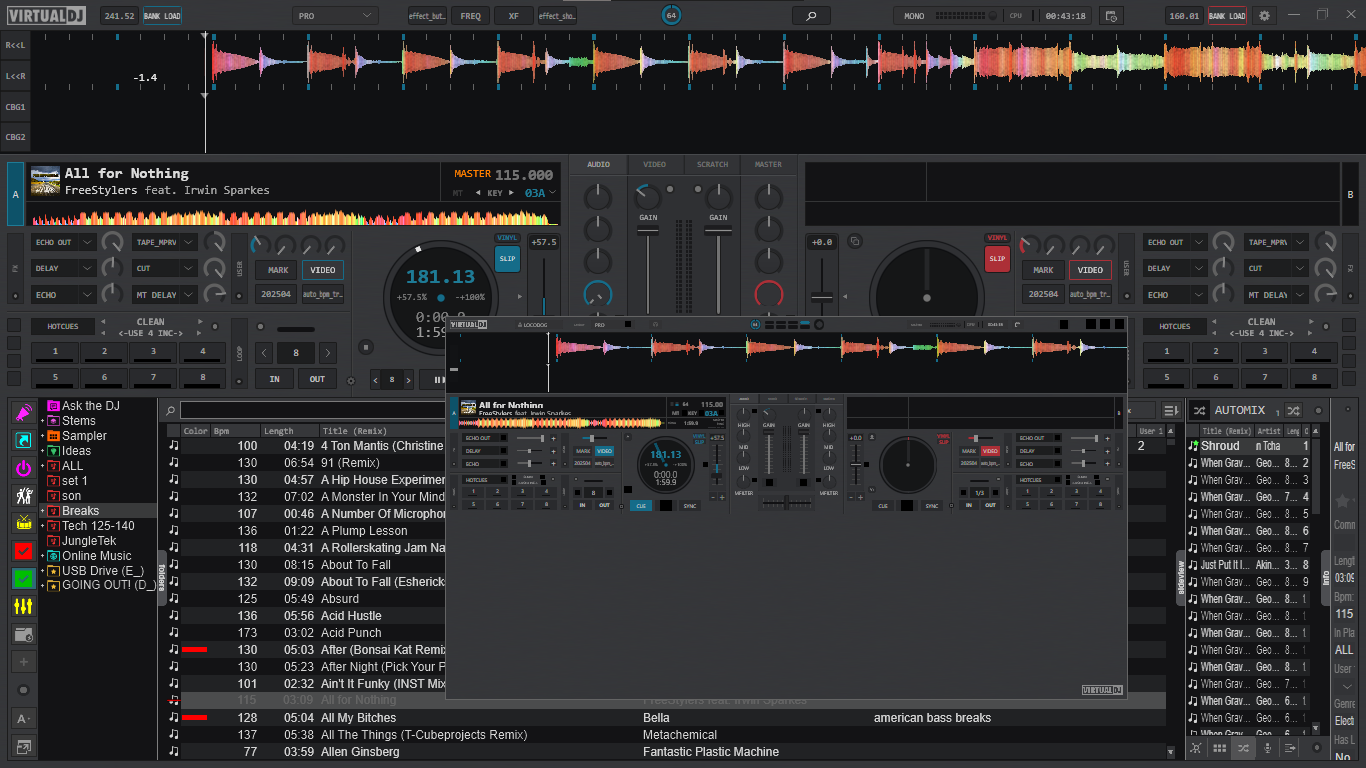This screenshot has height=768, width=1366.
Task: Click the magnifier button in the top bar
Action: tap(811, 16)
